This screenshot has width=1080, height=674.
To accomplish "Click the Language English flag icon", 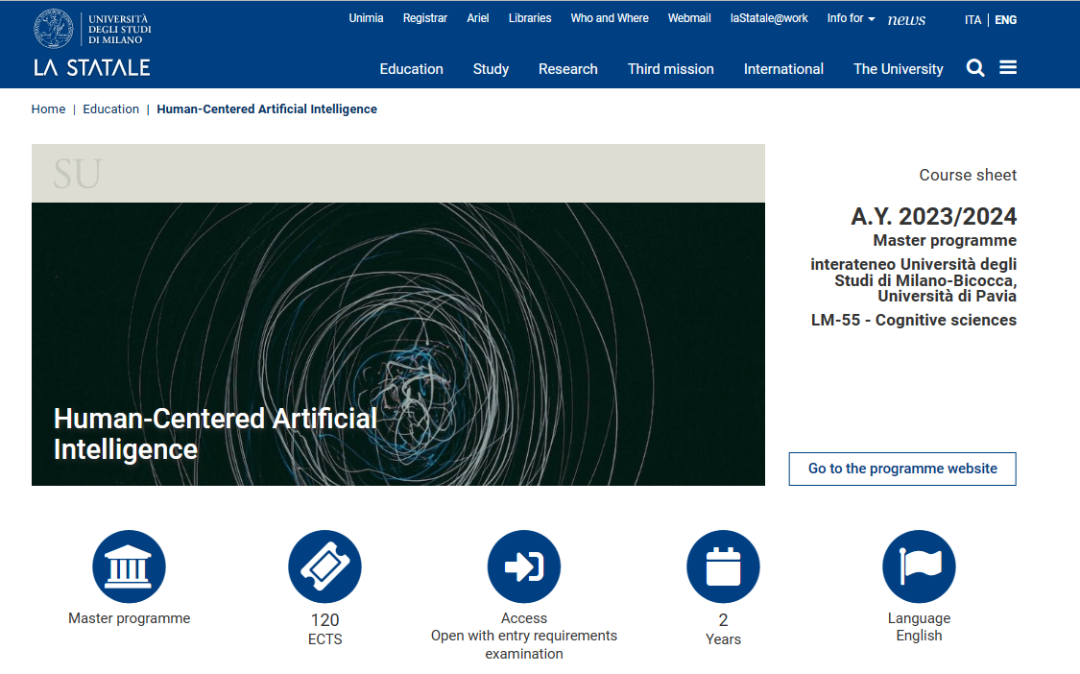I will click(919, 567).
